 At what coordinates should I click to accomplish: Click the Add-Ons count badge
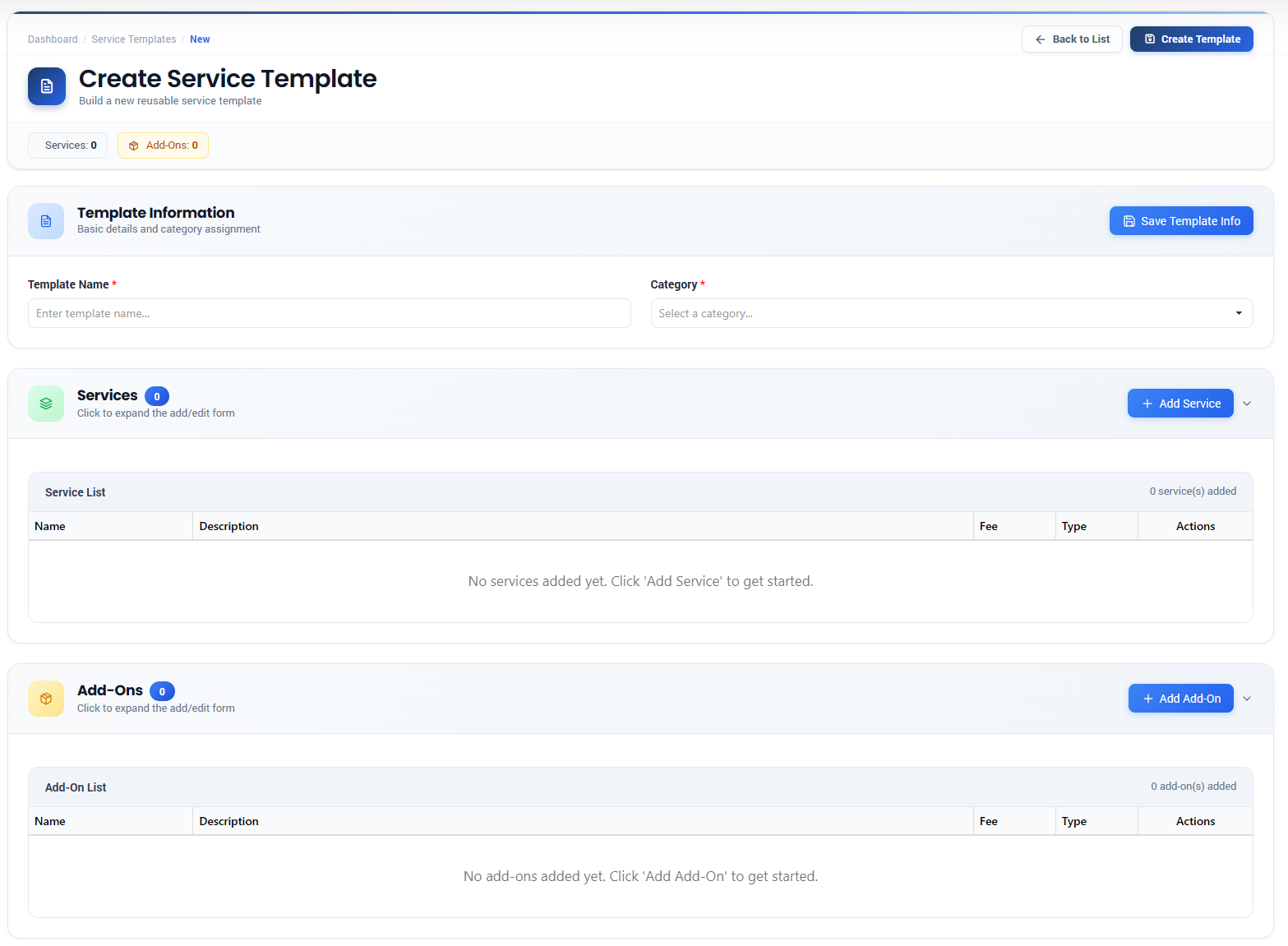click(162, 691)
